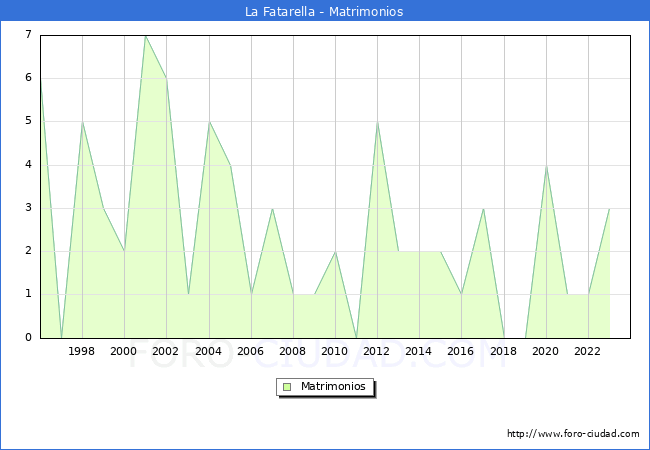Screen dimensions: 650x450
Task: Click the 1998 x-axis label
Action: pyautogui.click(x=82, y=351)
